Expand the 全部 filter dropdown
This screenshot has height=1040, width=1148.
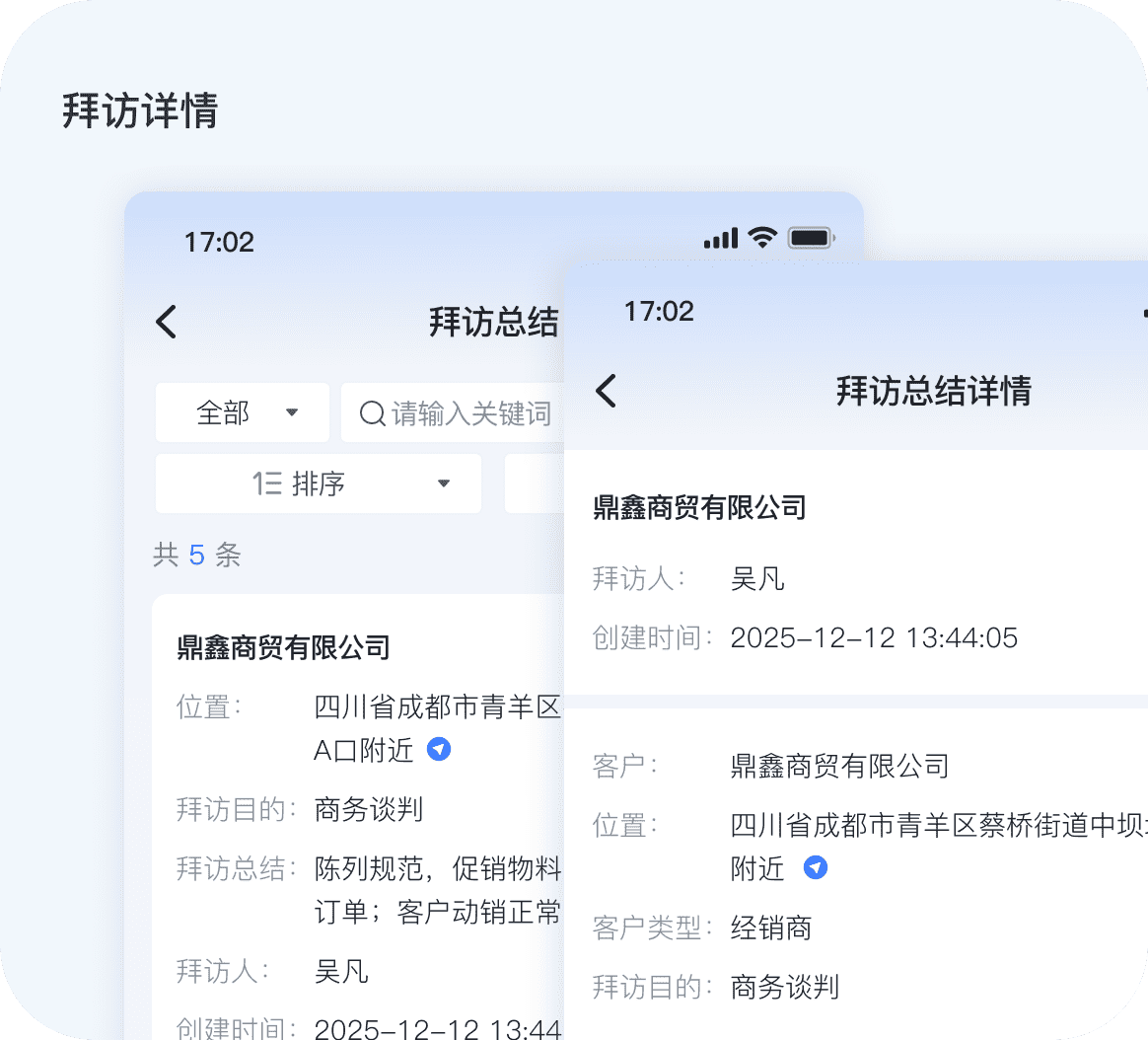242,412
